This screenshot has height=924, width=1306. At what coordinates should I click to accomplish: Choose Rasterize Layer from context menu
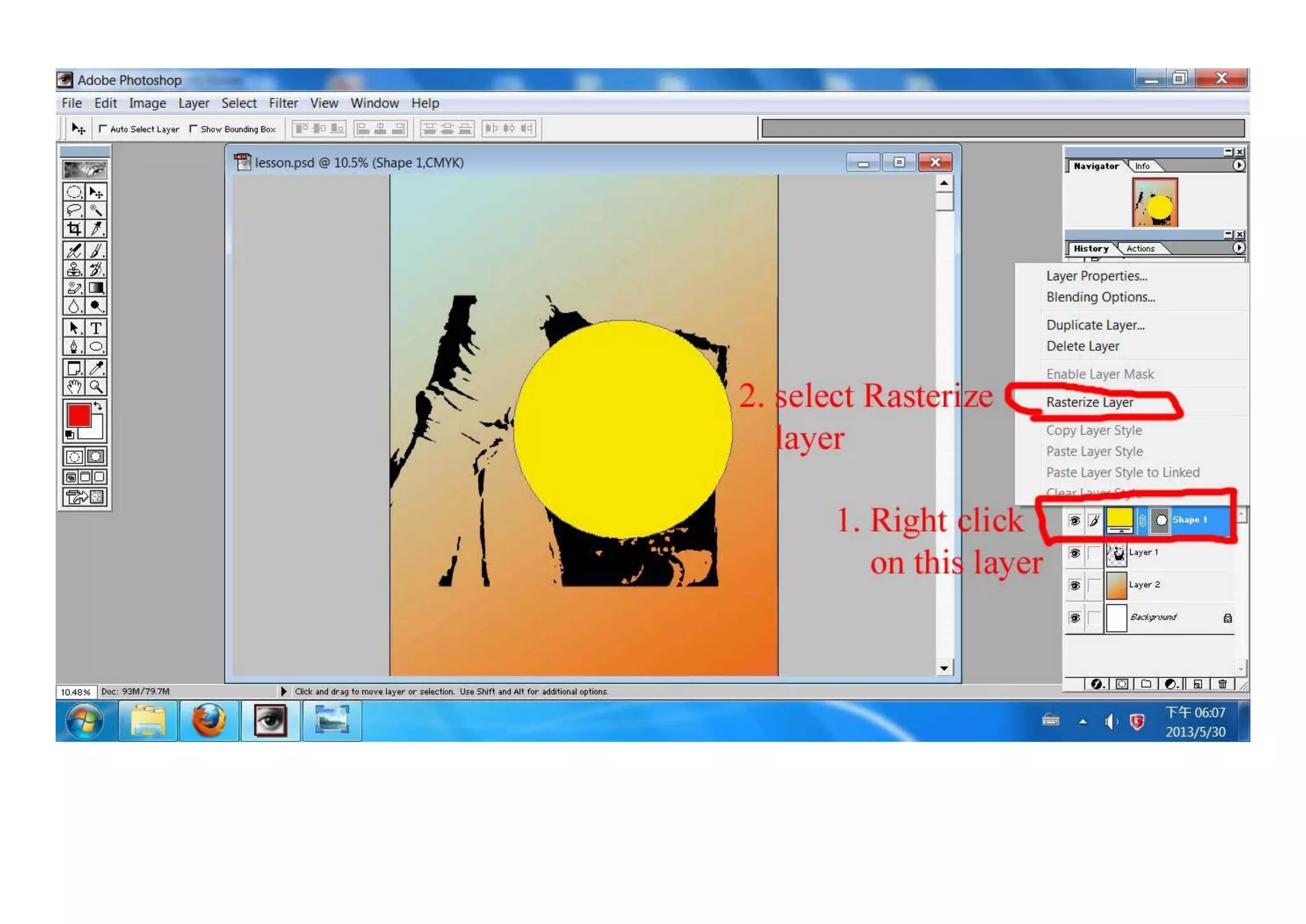click(1090, 402)
